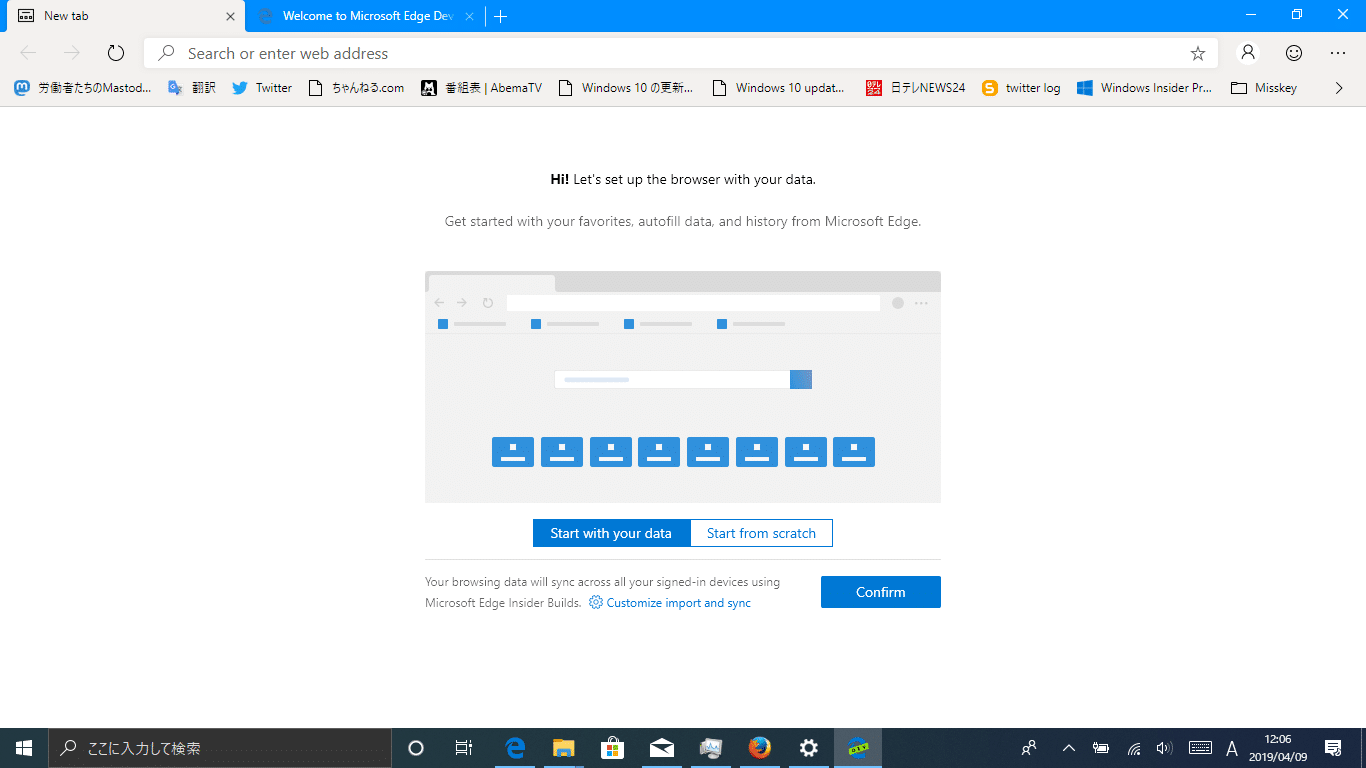
Task: Open the Mail app from taskbar
Action: tap(661, 748)
